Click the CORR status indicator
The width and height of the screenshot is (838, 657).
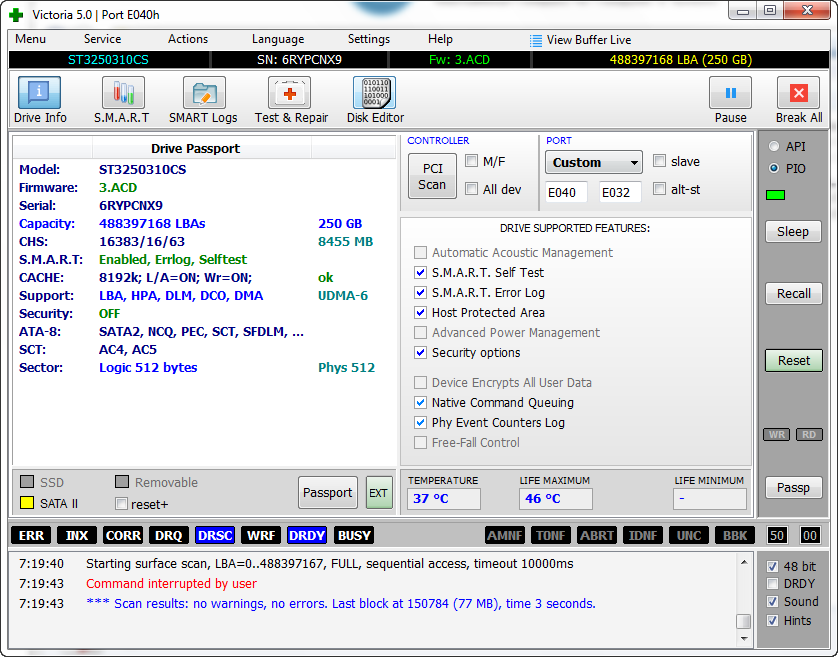click(x=123, y=535)
